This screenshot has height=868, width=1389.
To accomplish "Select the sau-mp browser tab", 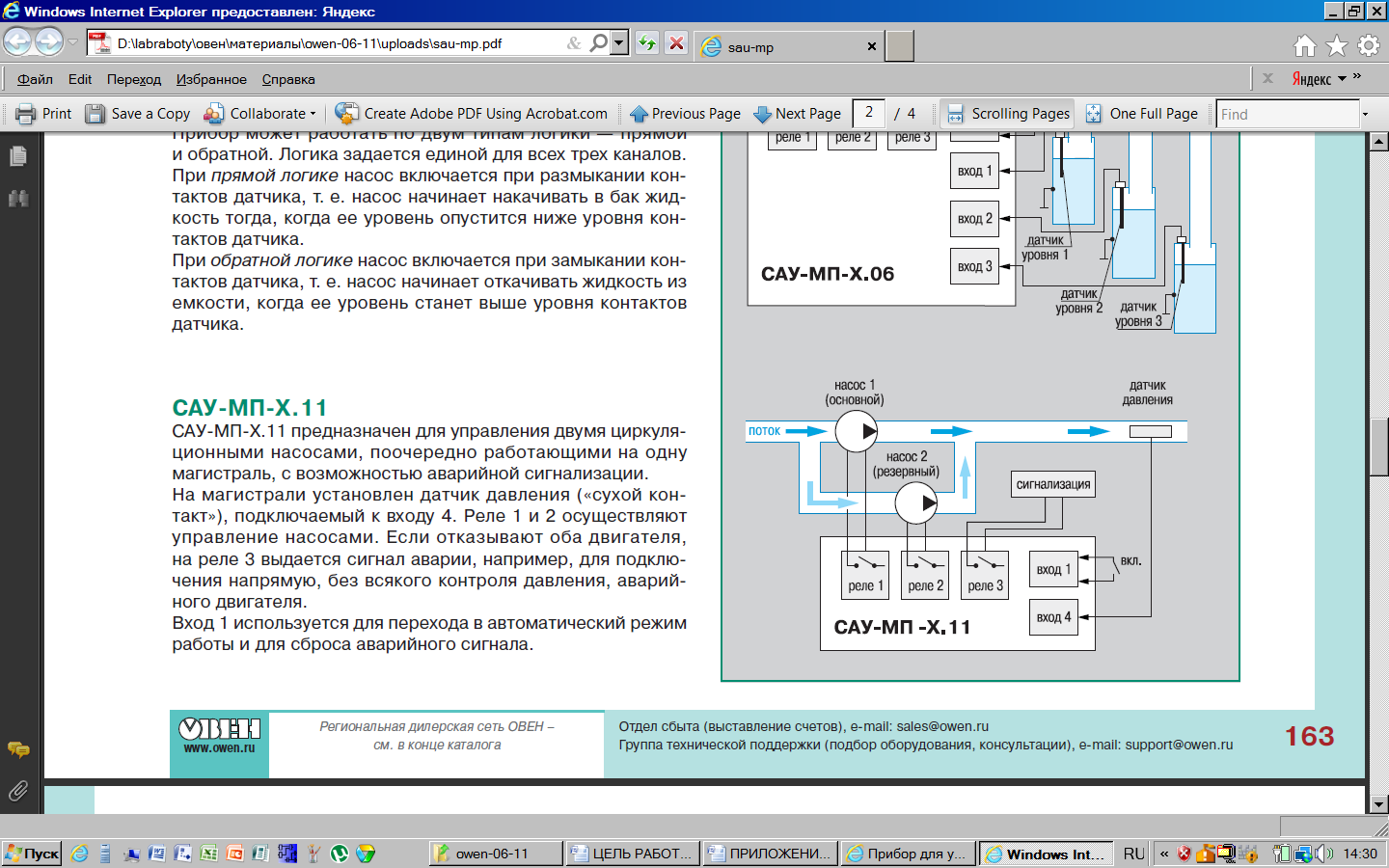I will pos(789,46).
